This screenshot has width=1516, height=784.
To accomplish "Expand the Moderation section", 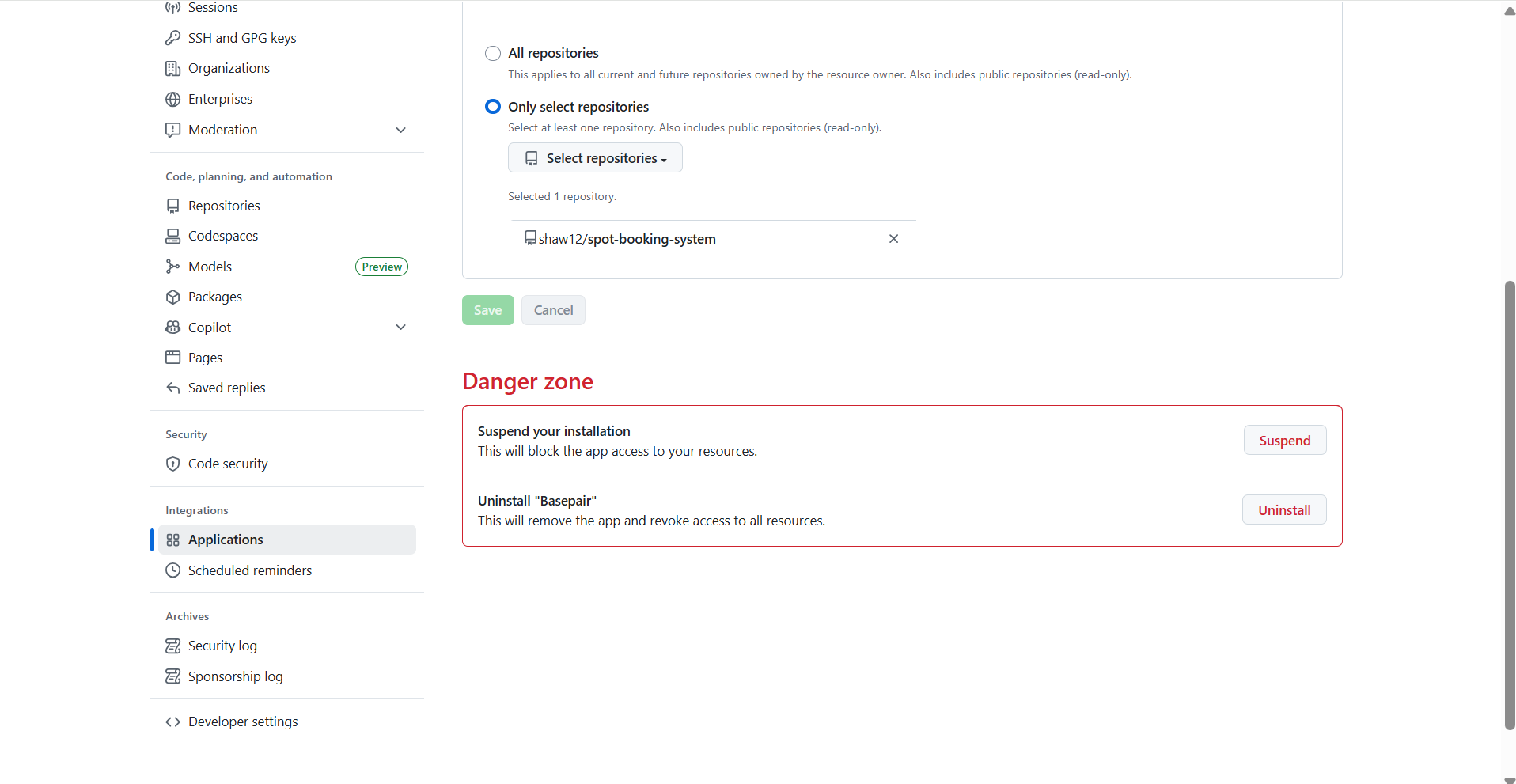I will [401, 130].
